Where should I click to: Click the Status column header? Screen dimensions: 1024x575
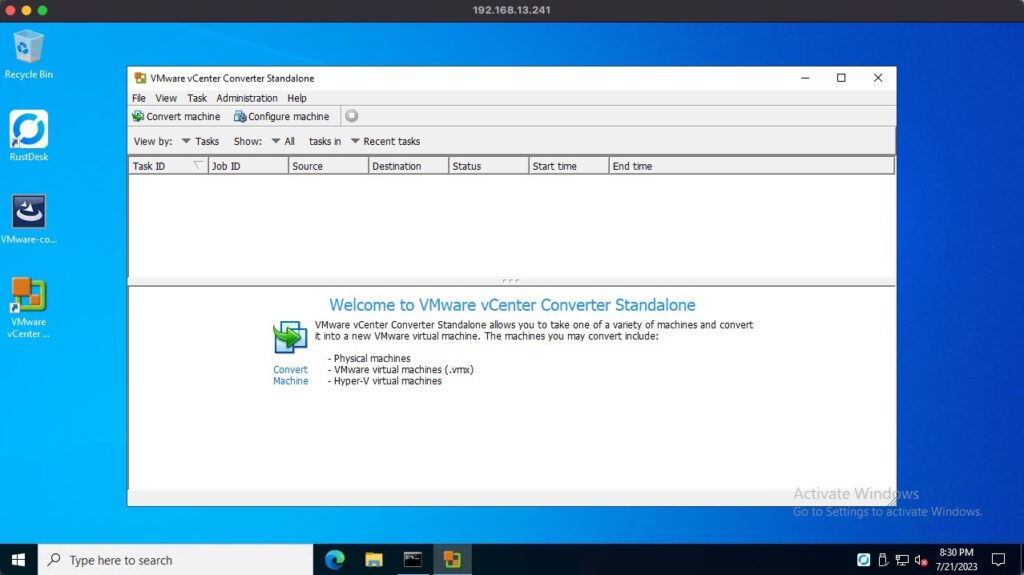(x=488, y=166)
